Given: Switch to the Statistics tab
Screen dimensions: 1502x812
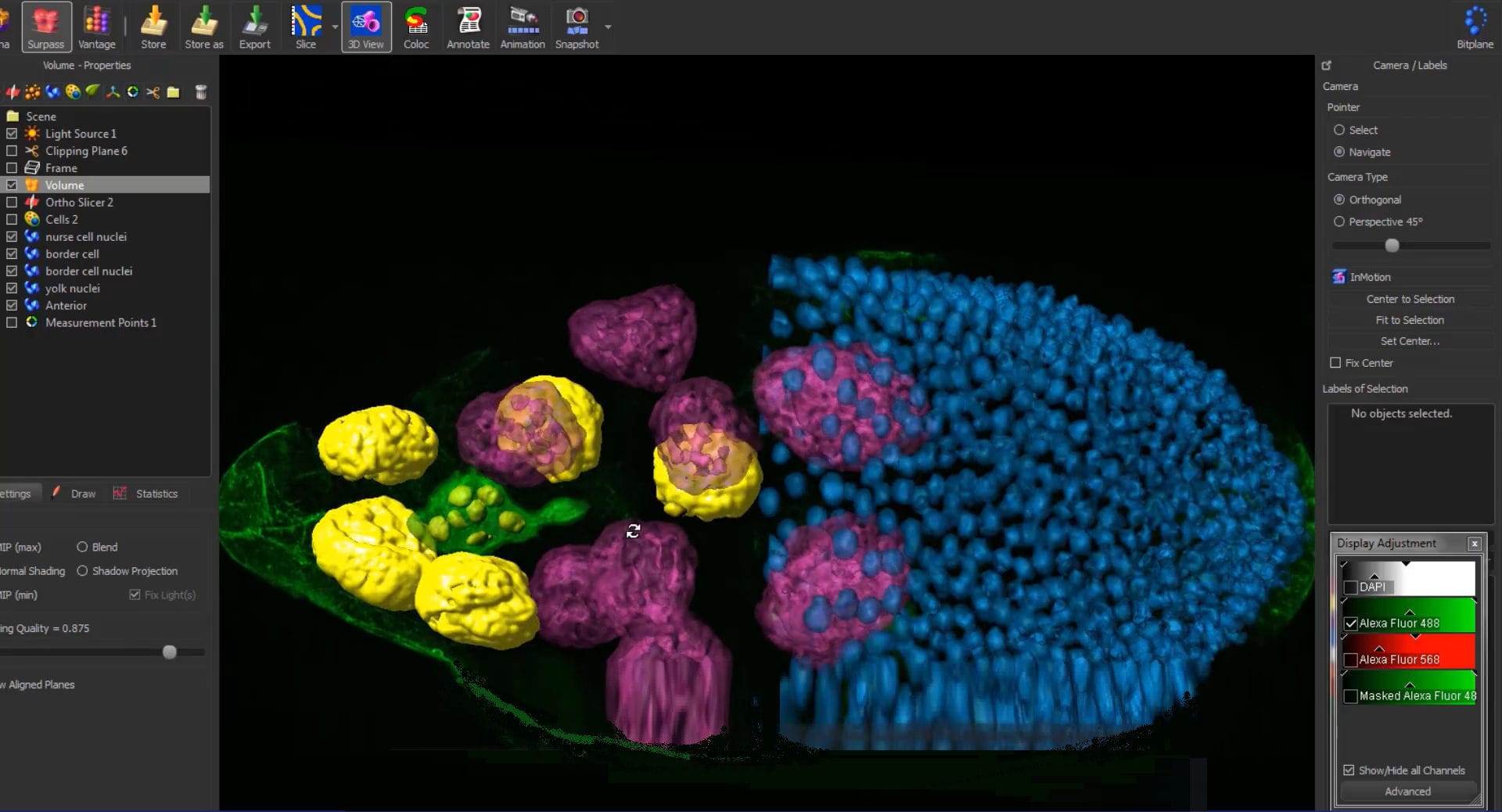Looking at the screenshot, I should [156, 494].
